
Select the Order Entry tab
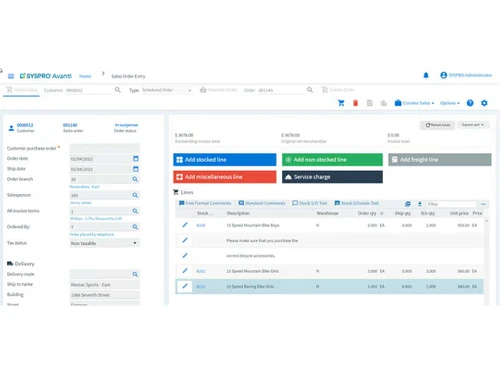pyautogui.click(x=21, y=90)
